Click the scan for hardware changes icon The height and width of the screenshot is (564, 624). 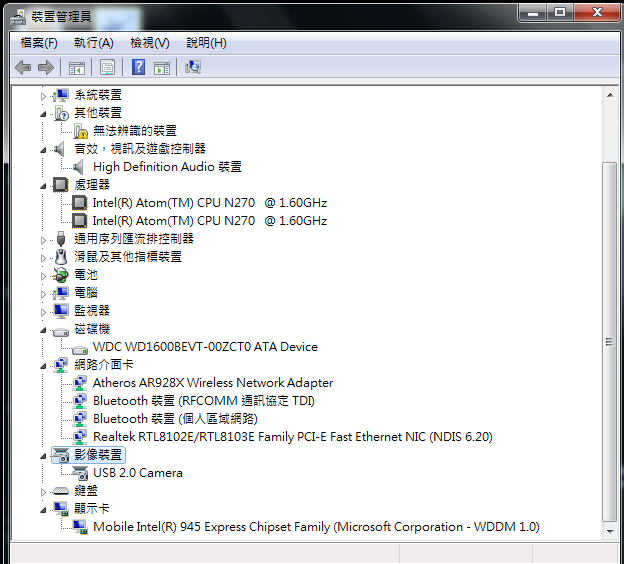pyautogui.click(x=193, y=67)
